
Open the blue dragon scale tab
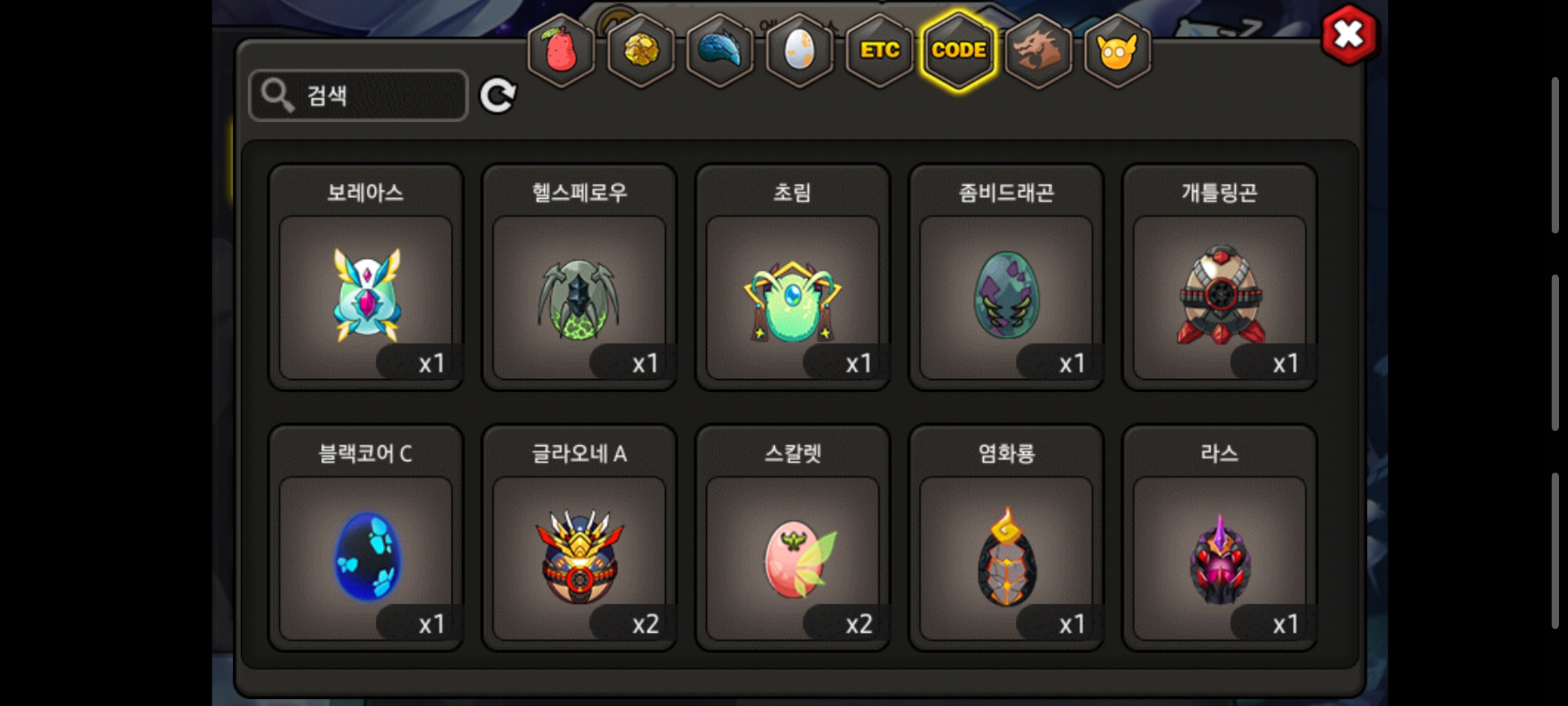pyautogui.click(x=720, y=50)
